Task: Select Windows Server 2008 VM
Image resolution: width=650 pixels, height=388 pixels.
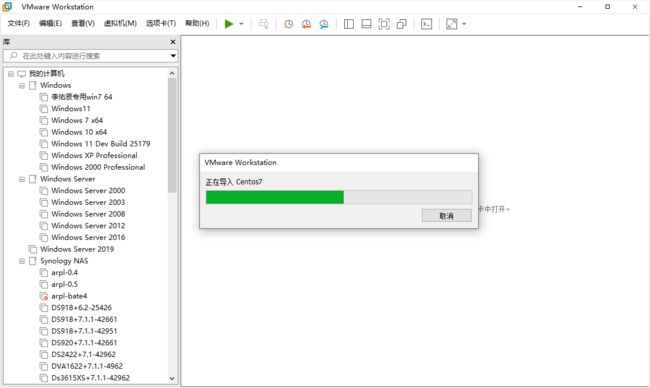Action: pos(88,214)
